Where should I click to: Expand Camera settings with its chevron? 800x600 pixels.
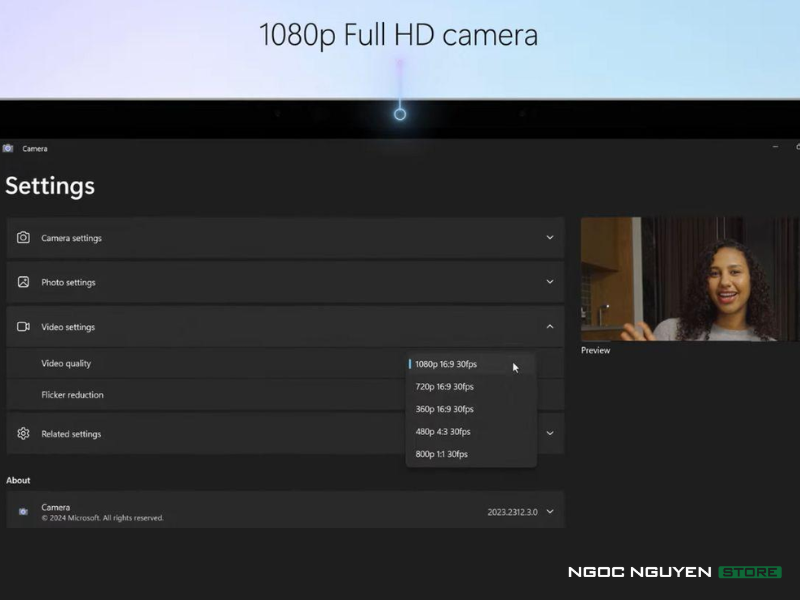coord(549,238)
